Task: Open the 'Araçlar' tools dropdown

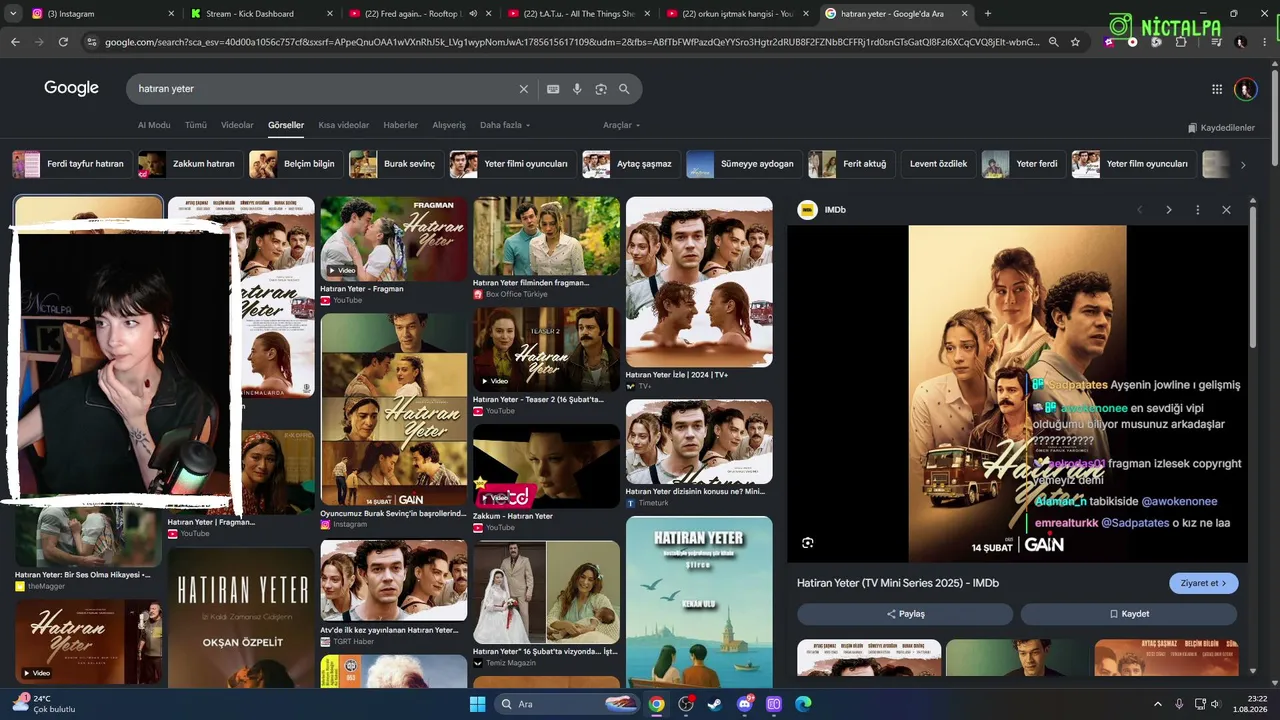Action: pyautogui.click(x=621, y=125)
